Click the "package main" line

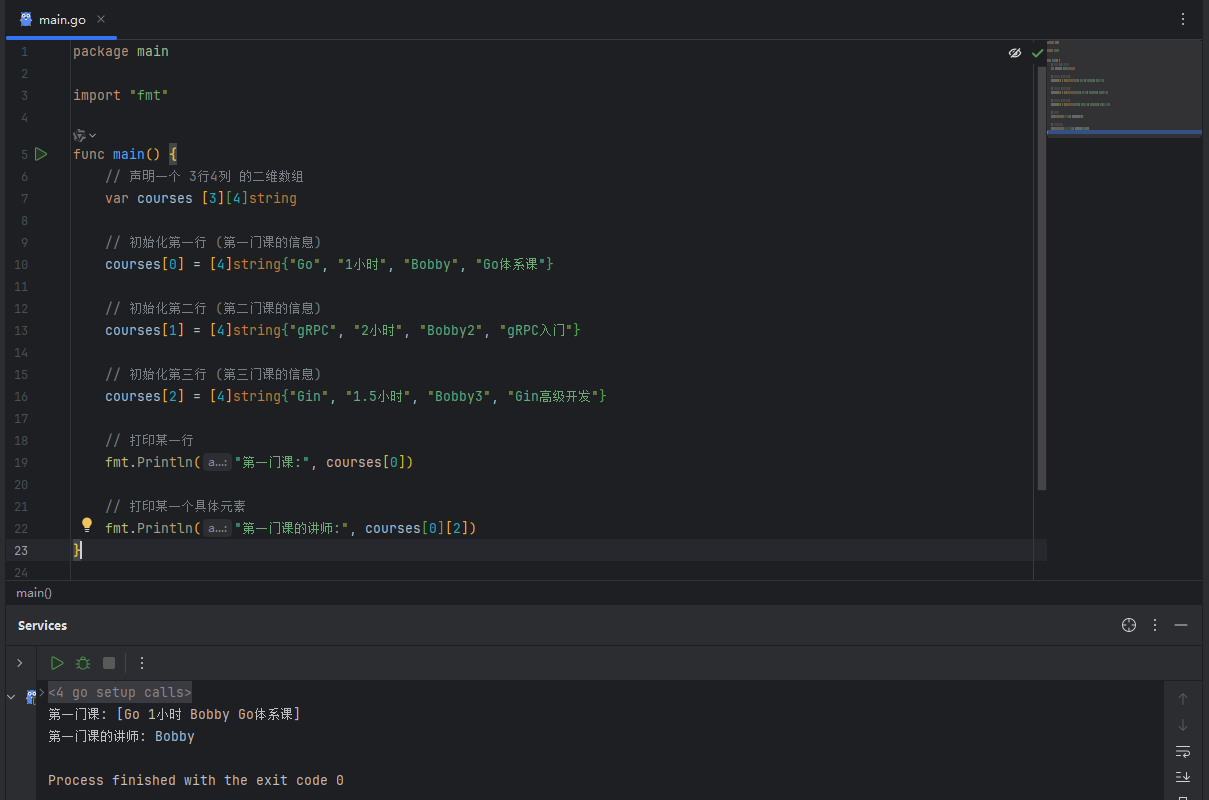click(x=121, y=51)
